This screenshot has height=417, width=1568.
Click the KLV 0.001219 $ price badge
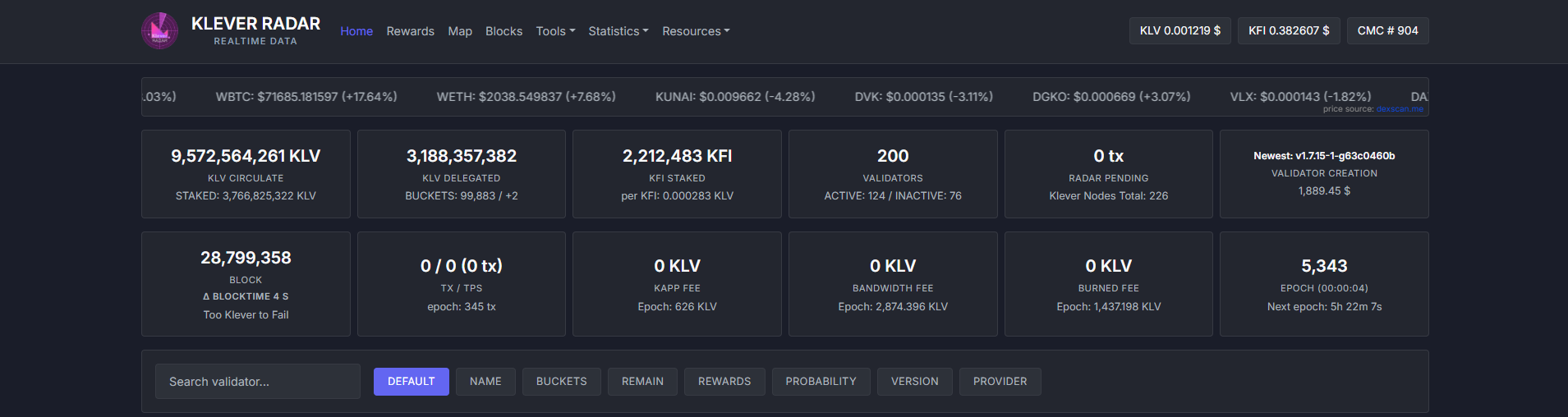click(1179, 30)
